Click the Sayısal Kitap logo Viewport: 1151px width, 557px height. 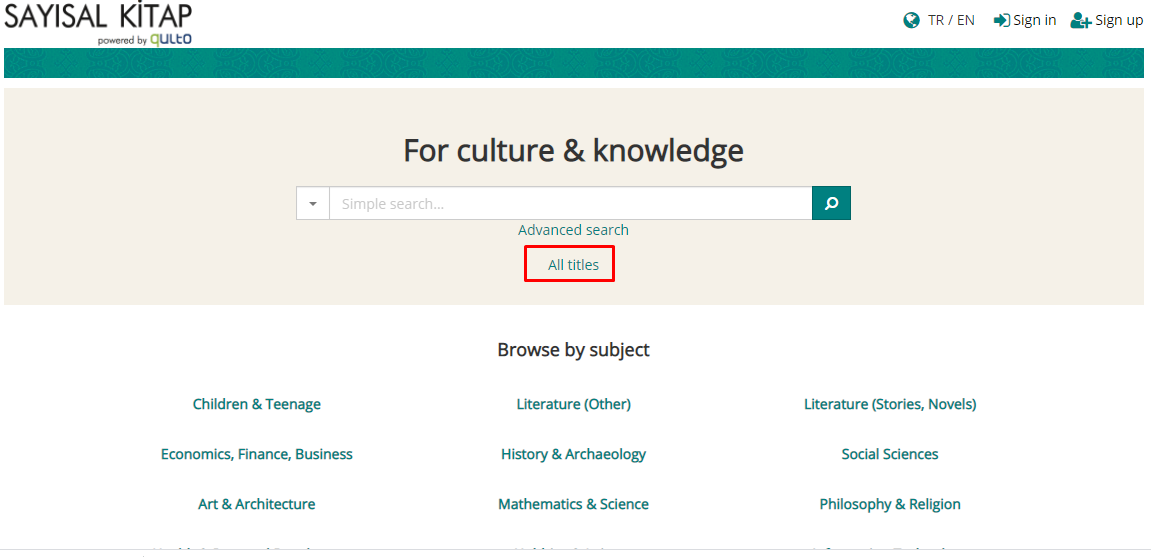[x=98, y=22]
